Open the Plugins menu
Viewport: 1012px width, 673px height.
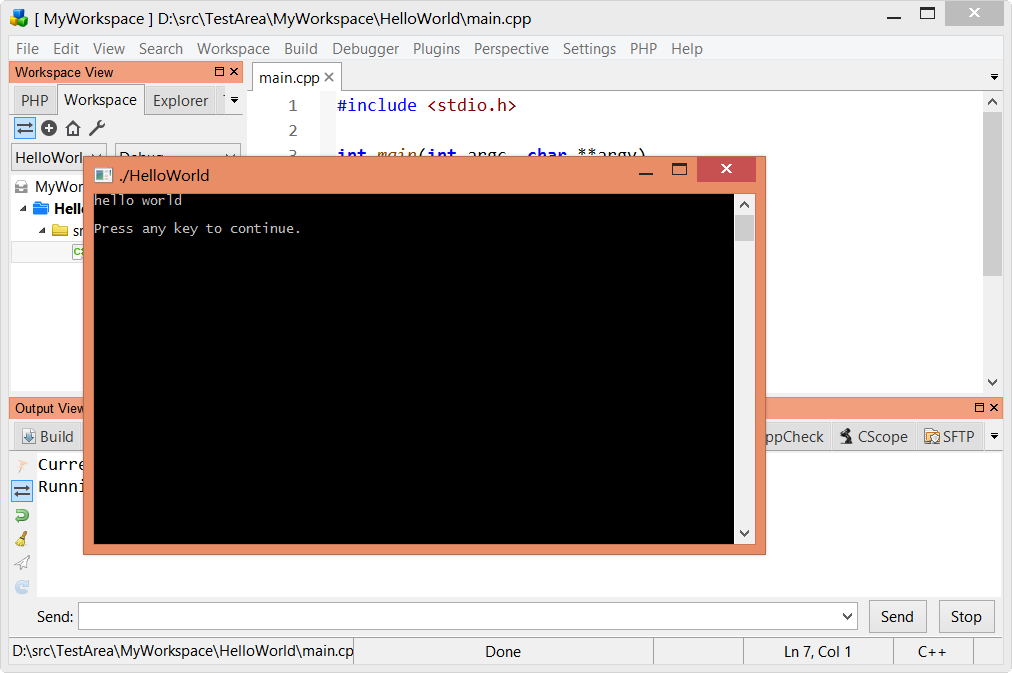pos(436,48)
